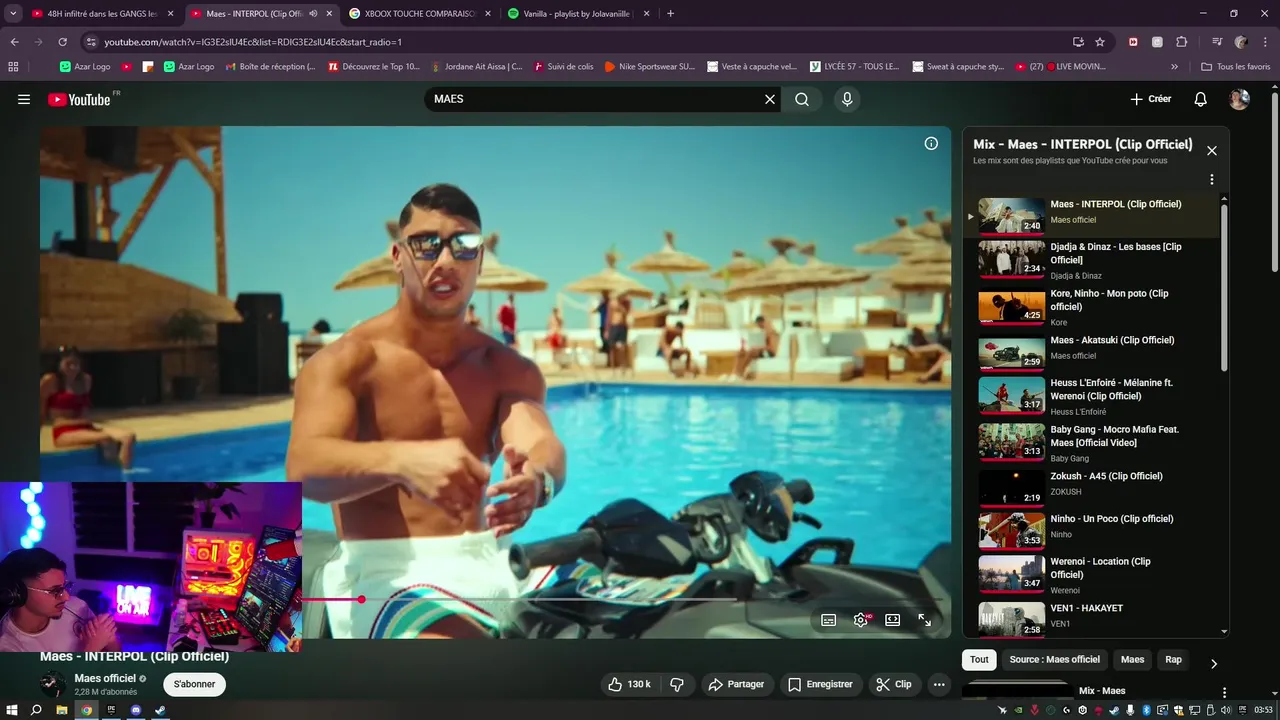Enter fullscreen on the video

[x=925, y=620]
